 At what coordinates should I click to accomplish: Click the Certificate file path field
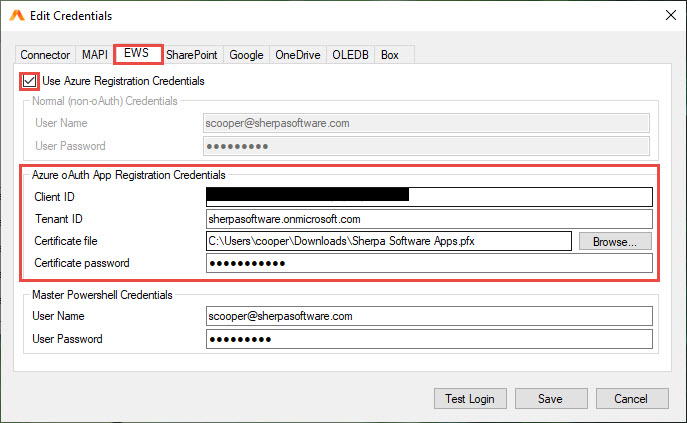pyautogui.click(x=388, y=241)
